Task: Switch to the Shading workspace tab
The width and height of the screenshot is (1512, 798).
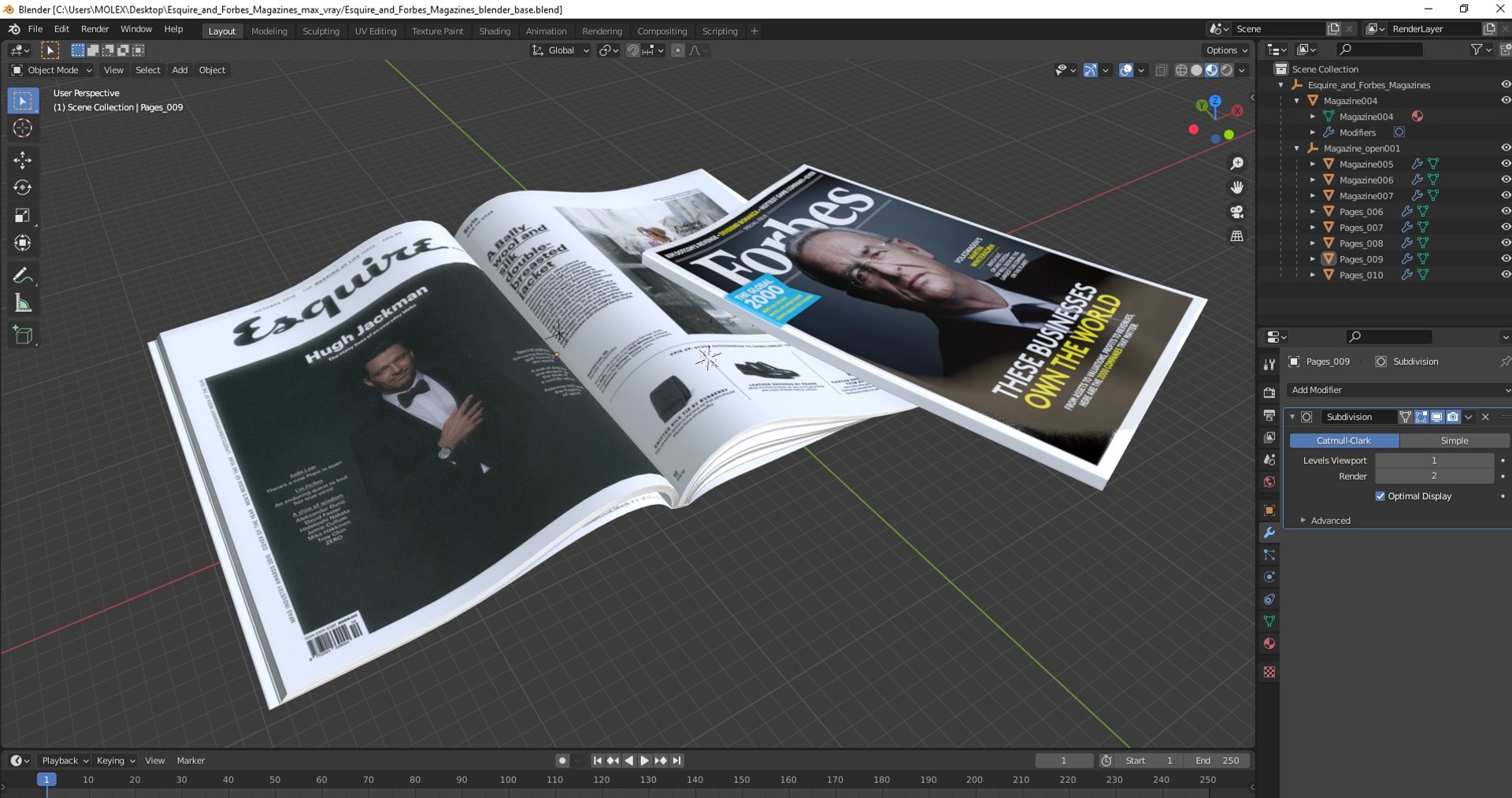Action: tap(495, 32)
